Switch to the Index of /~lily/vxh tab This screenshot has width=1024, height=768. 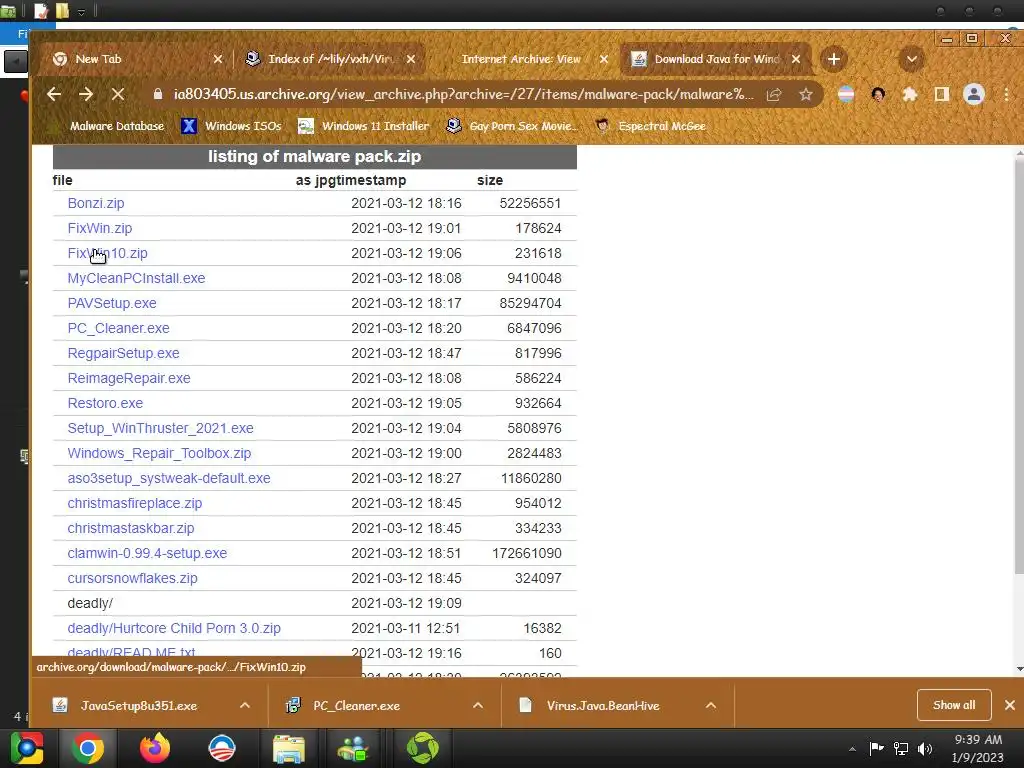pyautogui.click(x=330, y=59)
